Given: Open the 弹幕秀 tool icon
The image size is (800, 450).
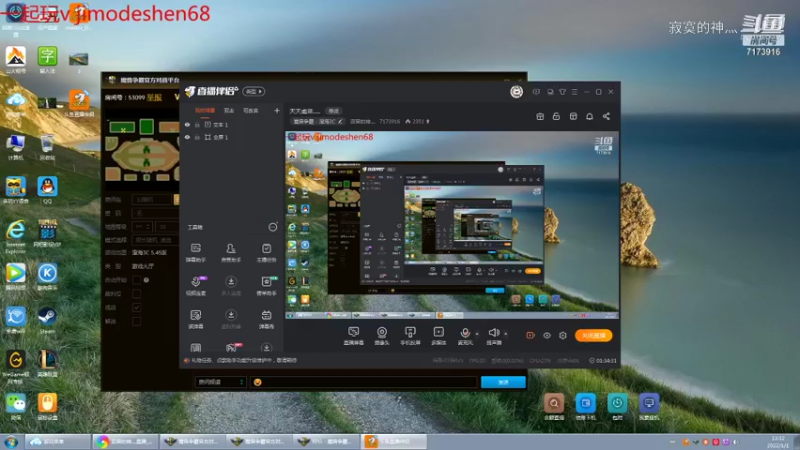Looking at the screenshot, I should (266, 319).
